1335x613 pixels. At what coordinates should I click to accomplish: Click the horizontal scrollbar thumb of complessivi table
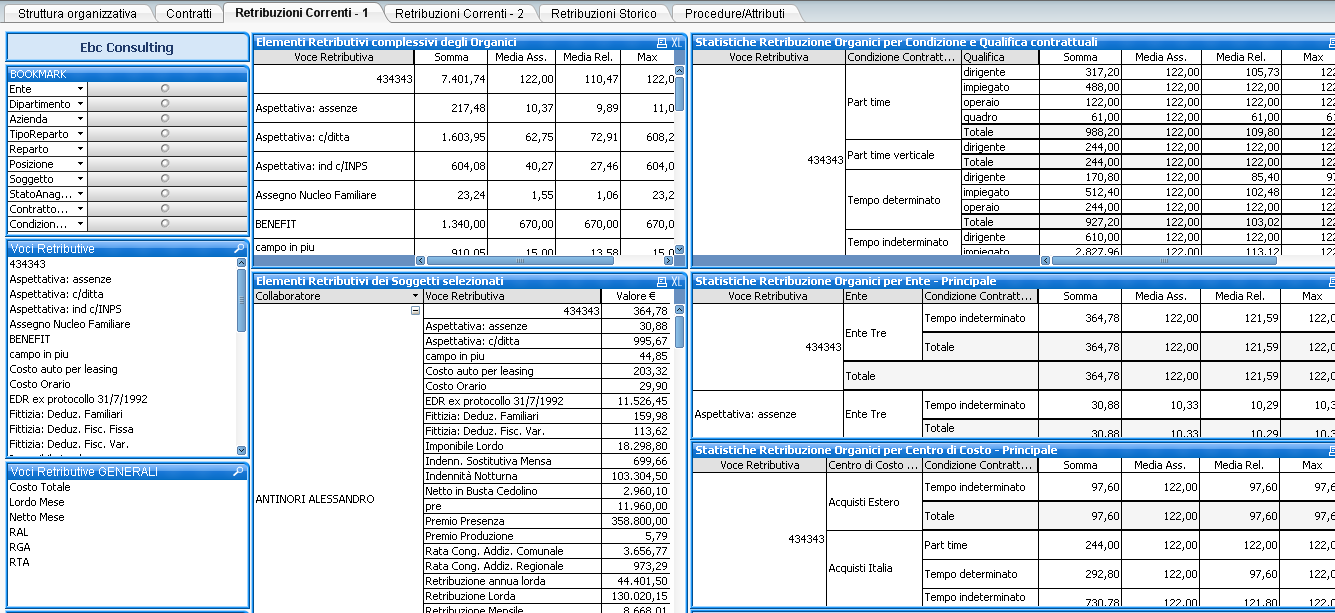coord(518,260)
